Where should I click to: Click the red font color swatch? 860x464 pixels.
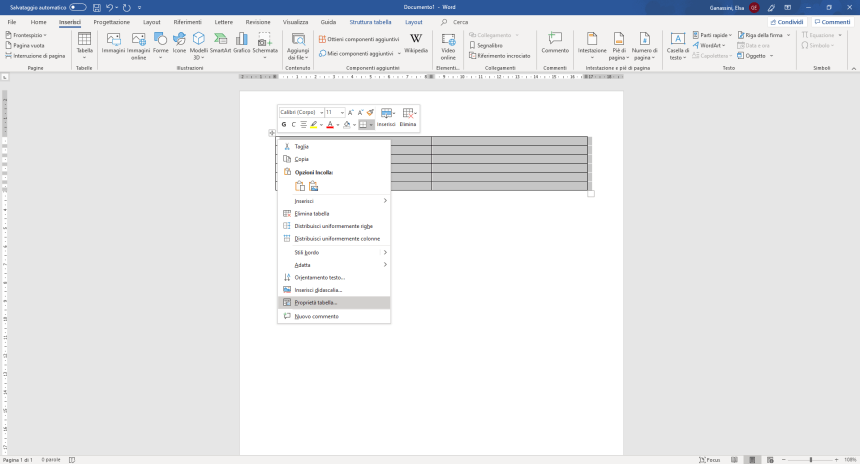click(330, 125)
